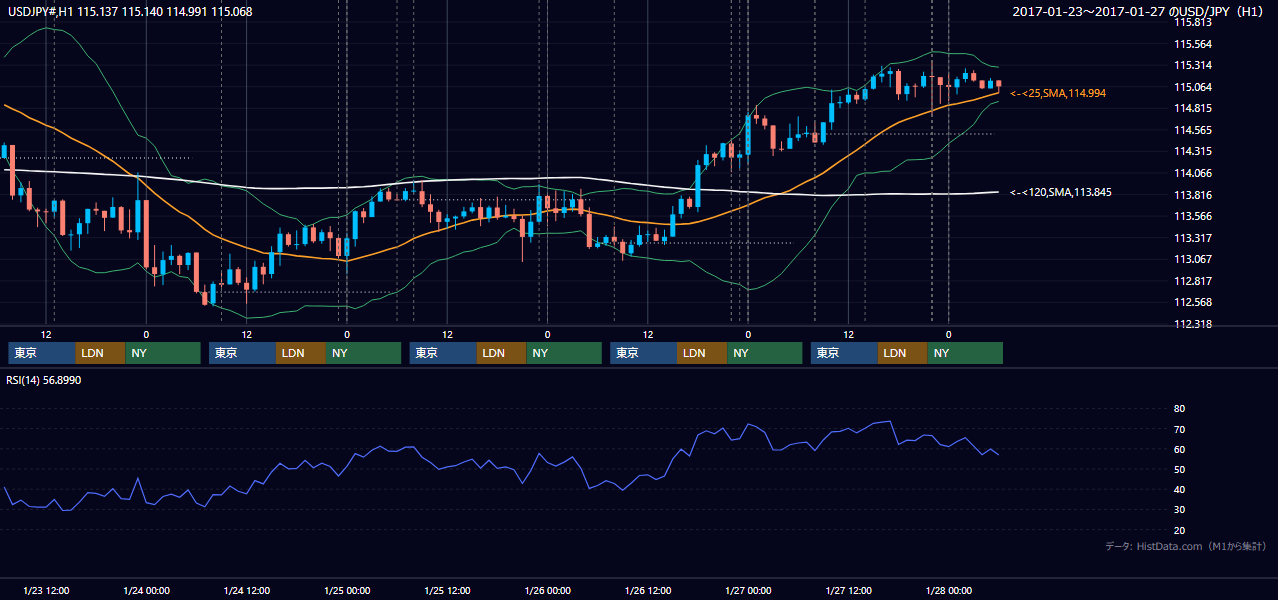The image size is (1278, 600).
Task: Click the 東京 session block above 1/24 12:00
Action: pos(242,353)
